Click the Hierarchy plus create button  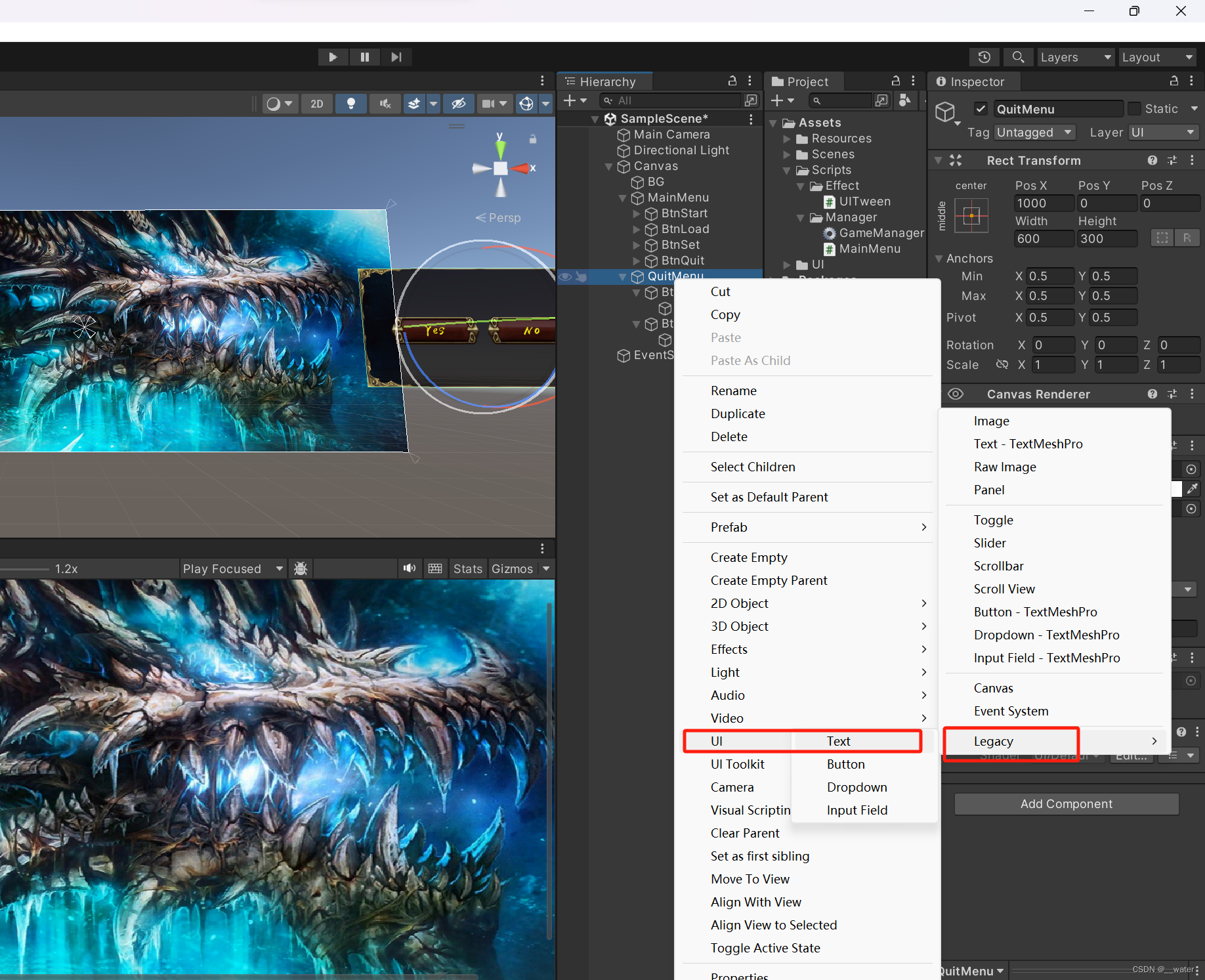tap(575, 100)
